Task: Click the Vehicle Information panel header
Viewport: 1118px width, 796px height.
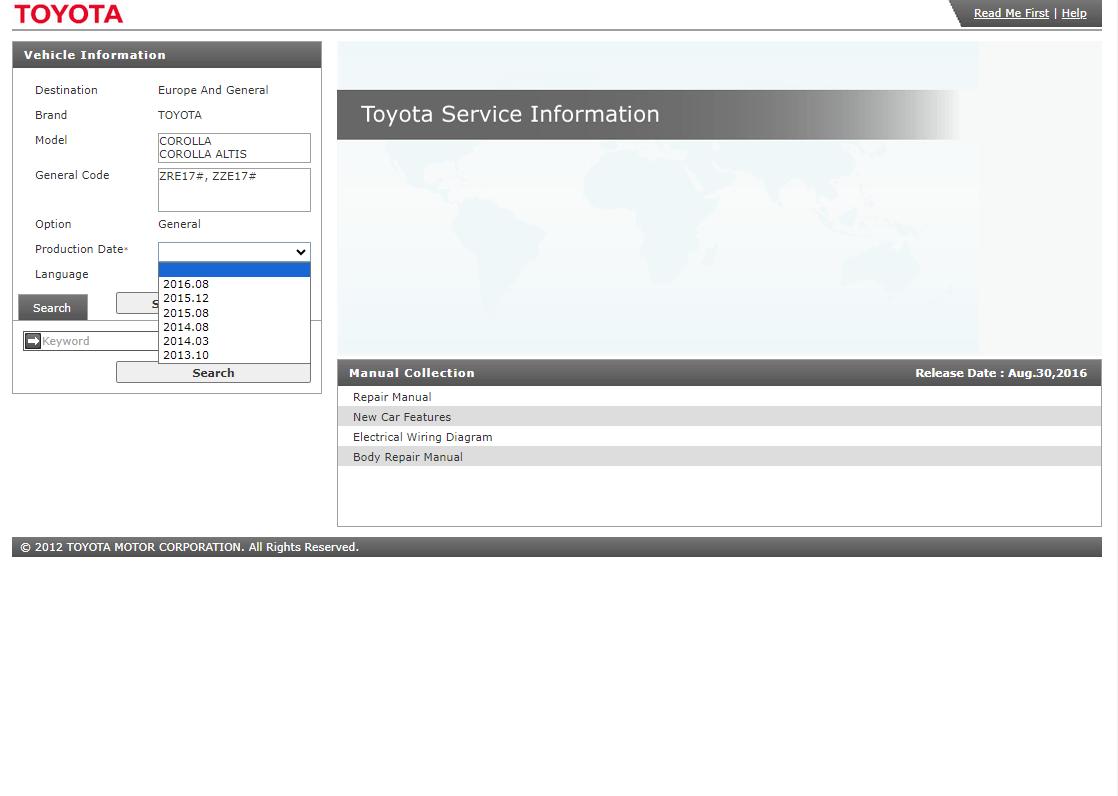Action: [x=167, y=55]
